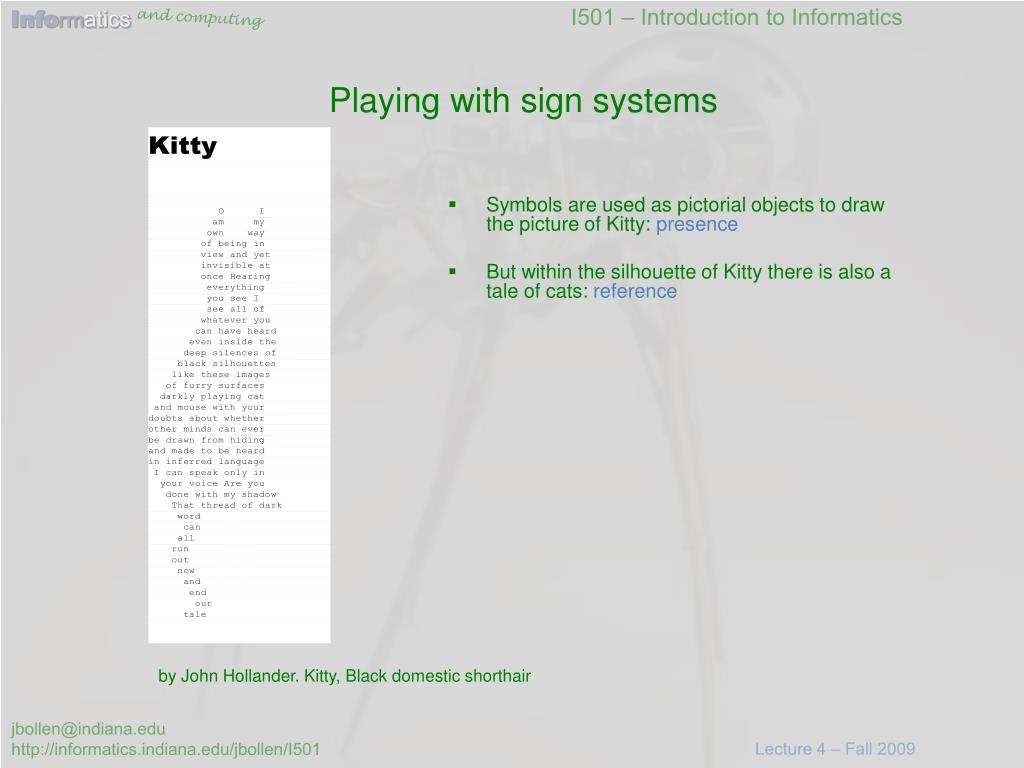1024x768 pixels.
Task: Click the poem line 'of furry surfaces'
Action: [x=215, y=385]
